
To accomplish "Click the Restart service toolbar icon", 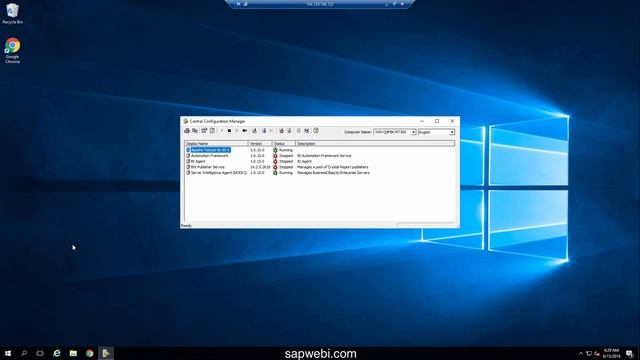I will (244, 131).
